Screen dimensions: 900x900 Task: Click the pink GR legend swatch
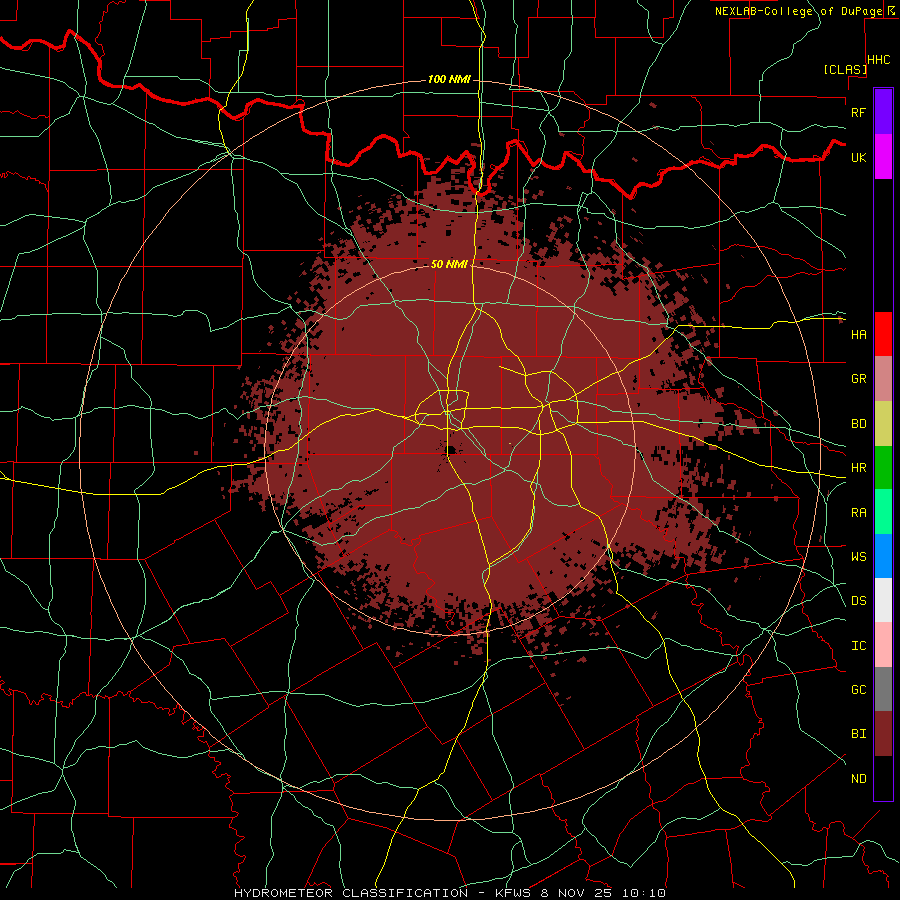[x=883, y=379]
